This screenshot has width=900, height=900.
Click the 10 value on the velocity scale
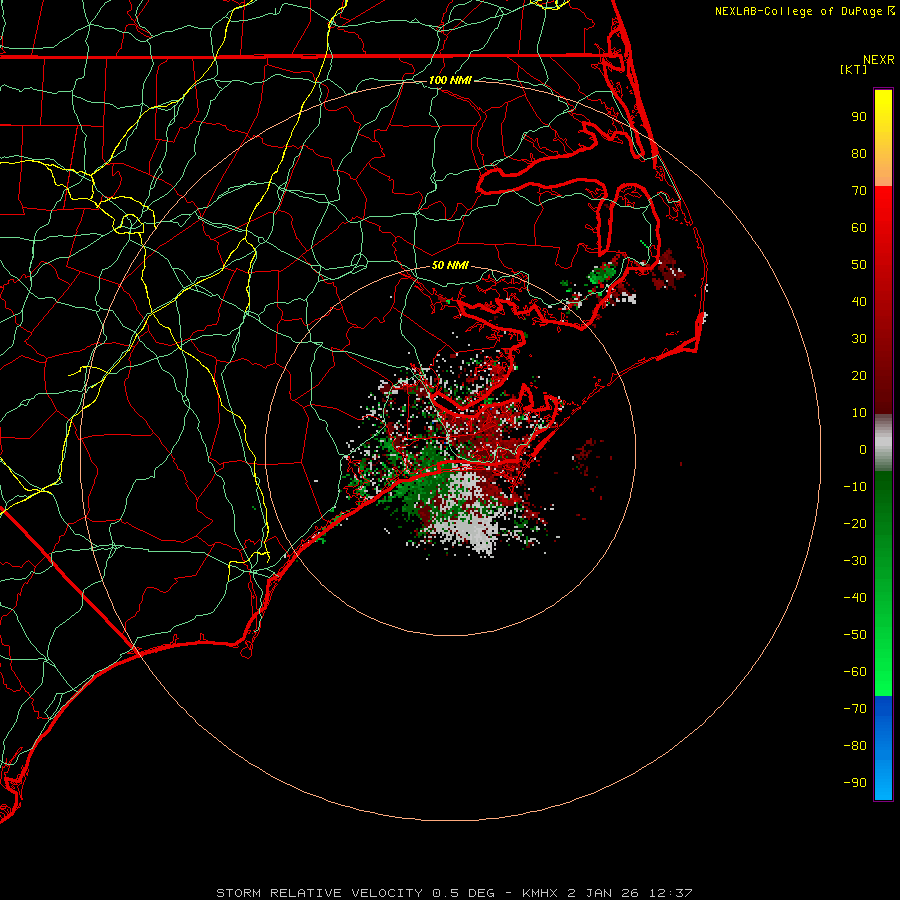[x=859, y=413]
